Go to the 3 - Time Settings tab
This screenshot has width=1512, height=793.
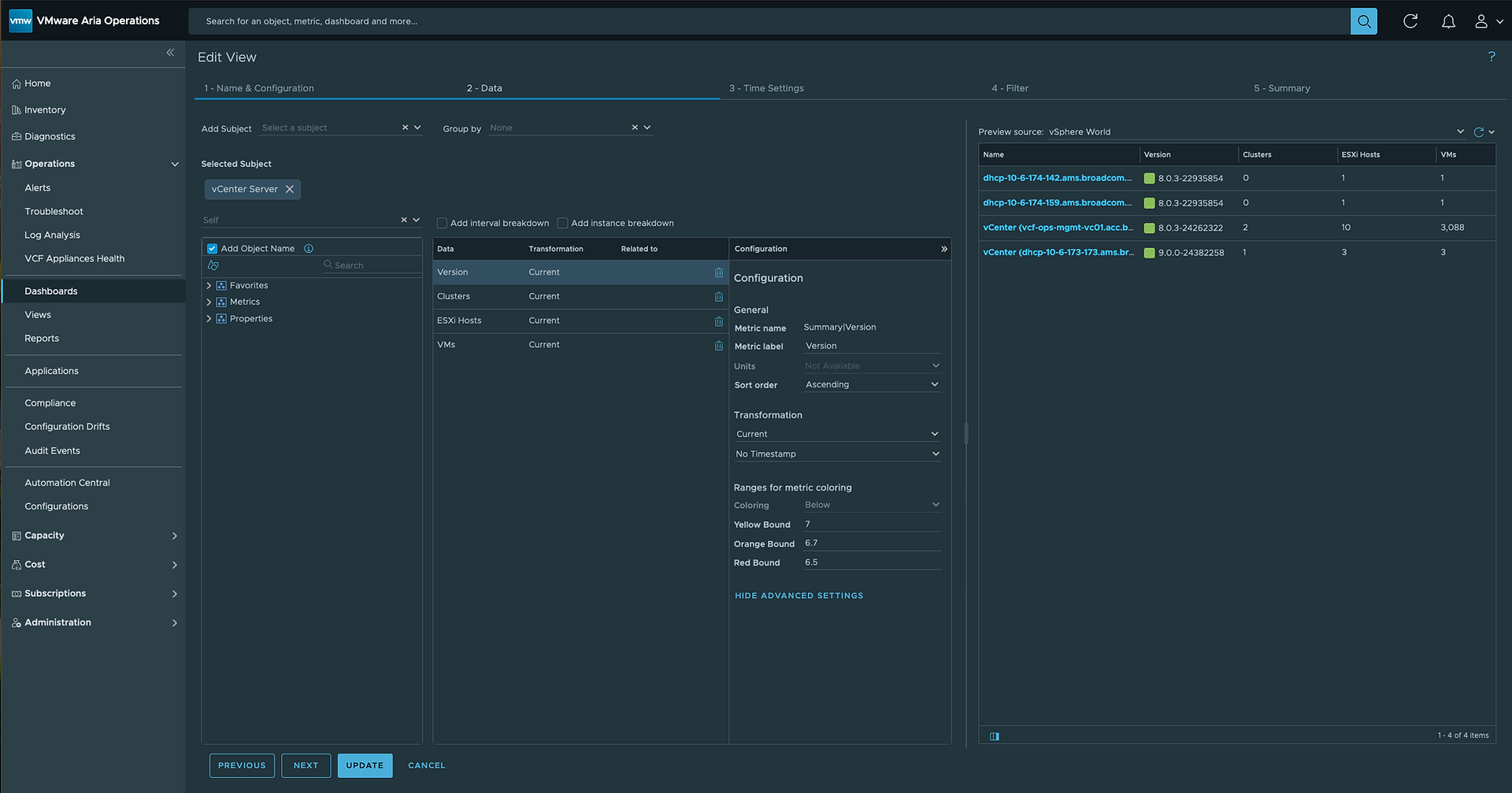pyautogui.click(x=766, y=88)
